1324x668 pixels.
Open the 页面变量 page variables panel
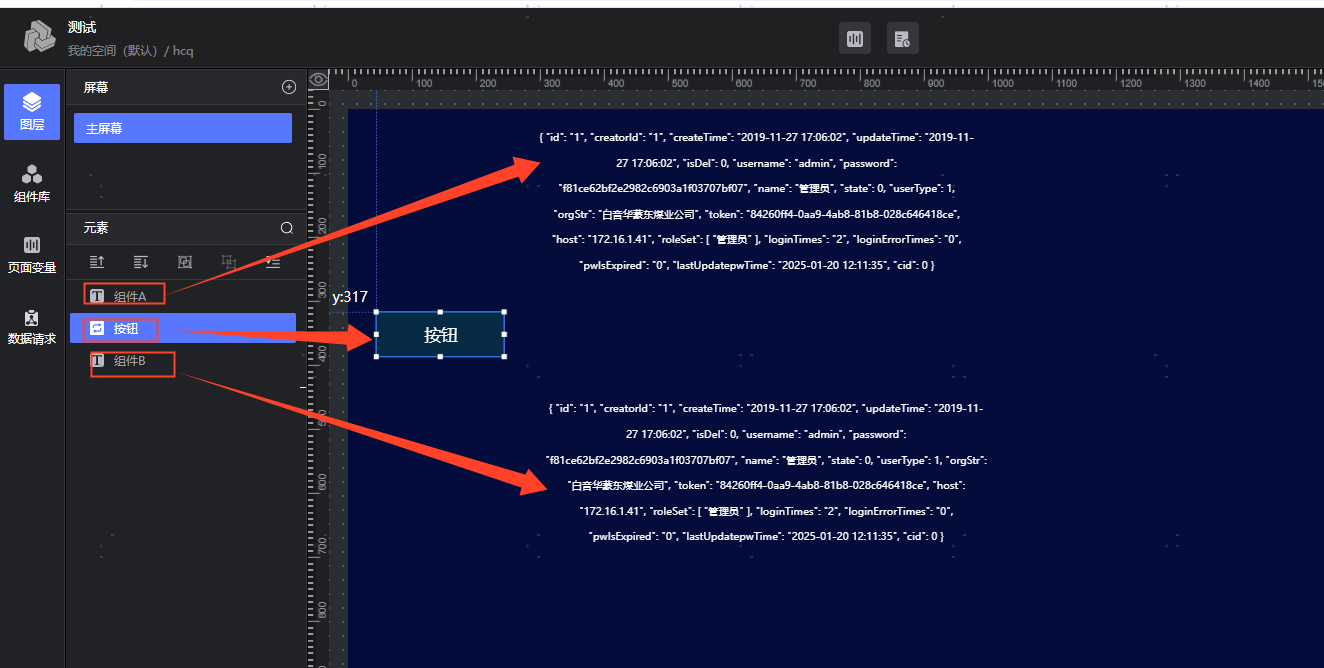(32, 255)
